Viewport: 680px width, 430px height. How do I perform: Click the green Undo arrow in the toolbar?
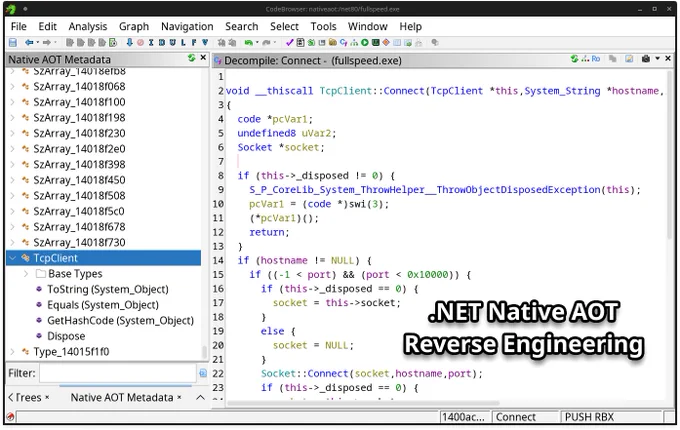click(249, 42)
